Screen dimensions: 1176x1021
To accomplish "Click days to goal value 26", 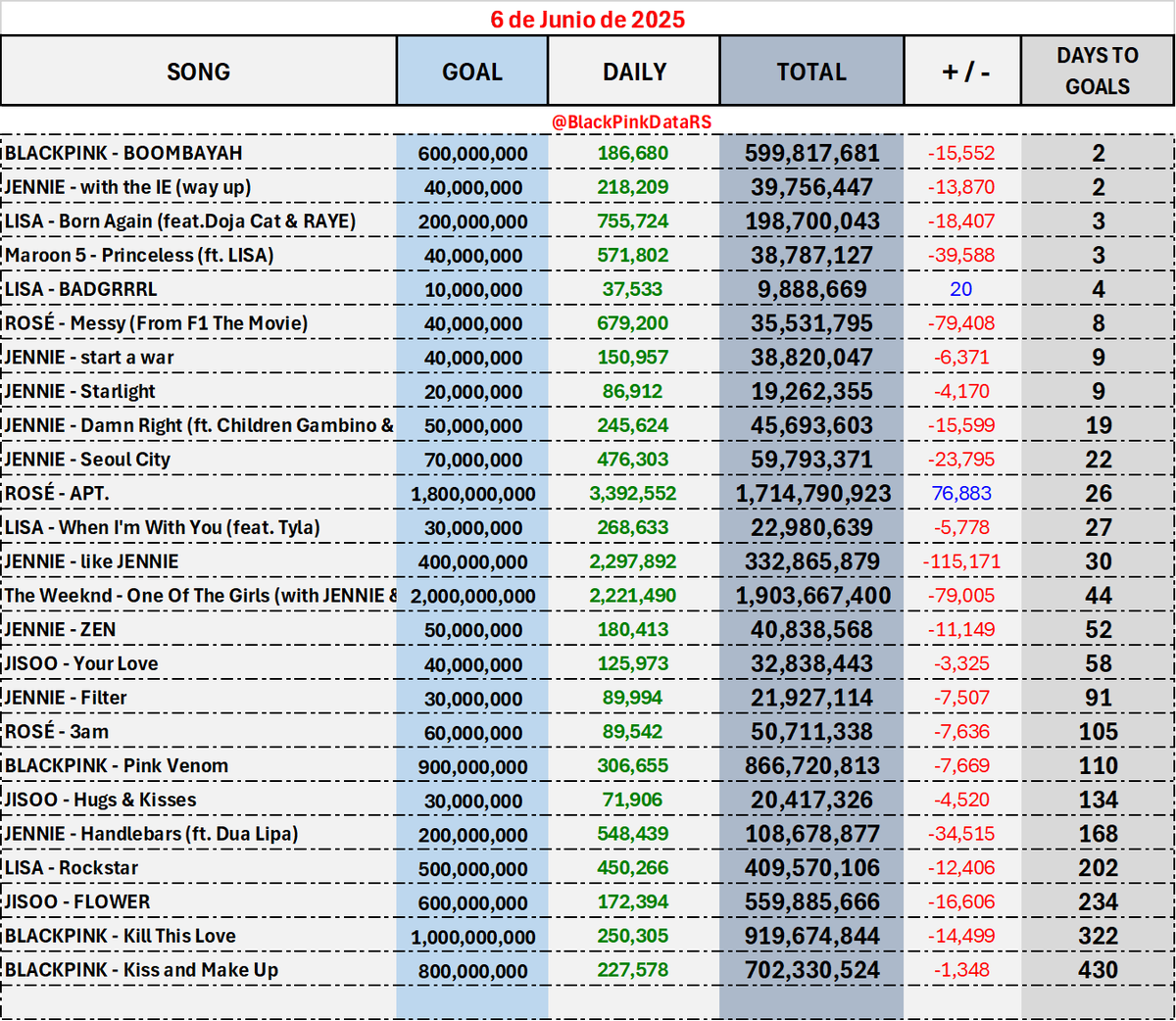I will [1099, 493].
